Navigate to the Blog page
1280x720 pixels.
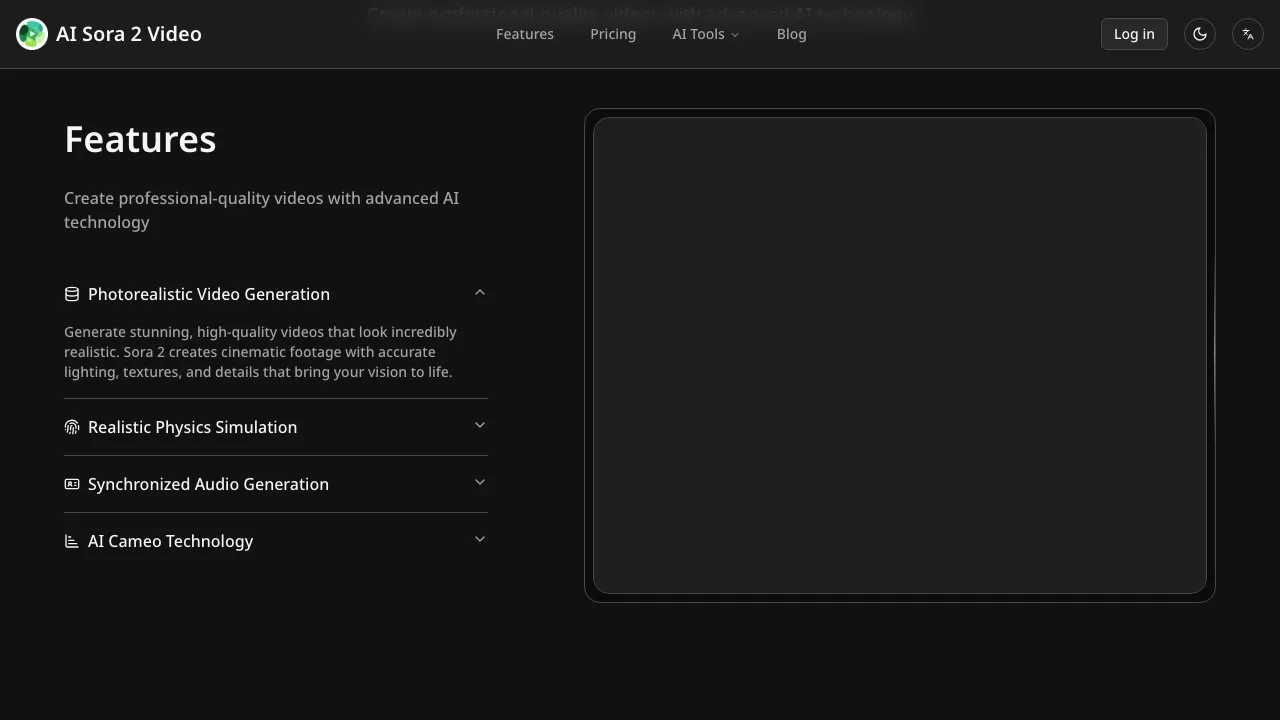click(791, 34)
